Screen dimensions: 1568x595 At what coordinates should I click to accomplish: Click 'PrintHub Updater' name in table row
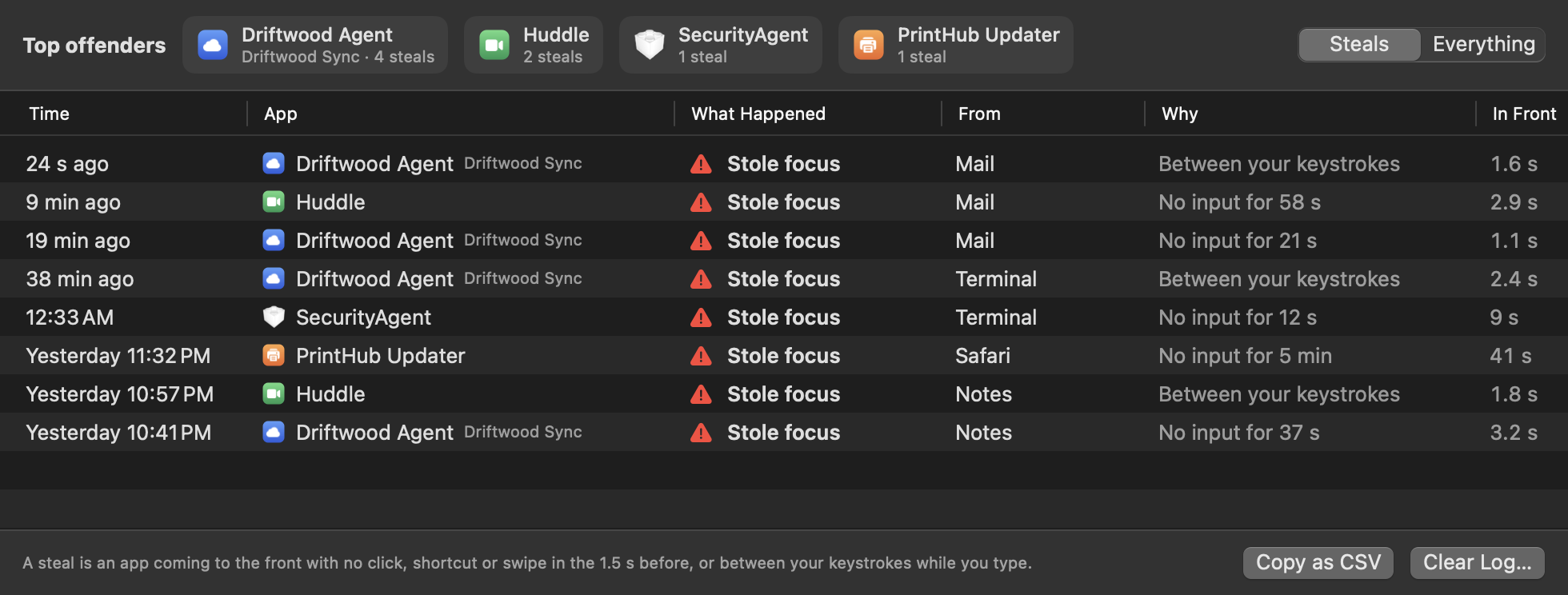click(x=380, y=356)
